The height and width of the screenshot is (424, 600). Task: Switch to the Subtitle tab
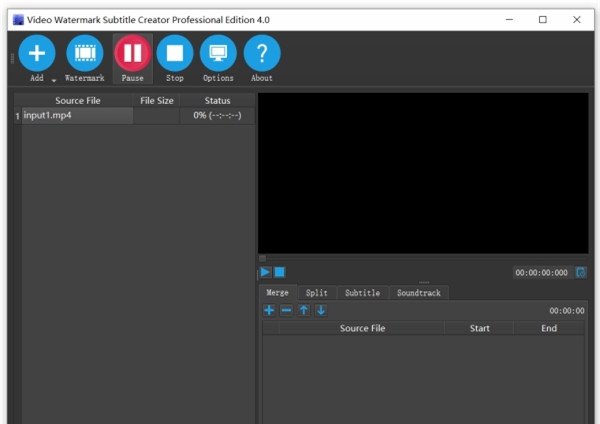point(362,293)
